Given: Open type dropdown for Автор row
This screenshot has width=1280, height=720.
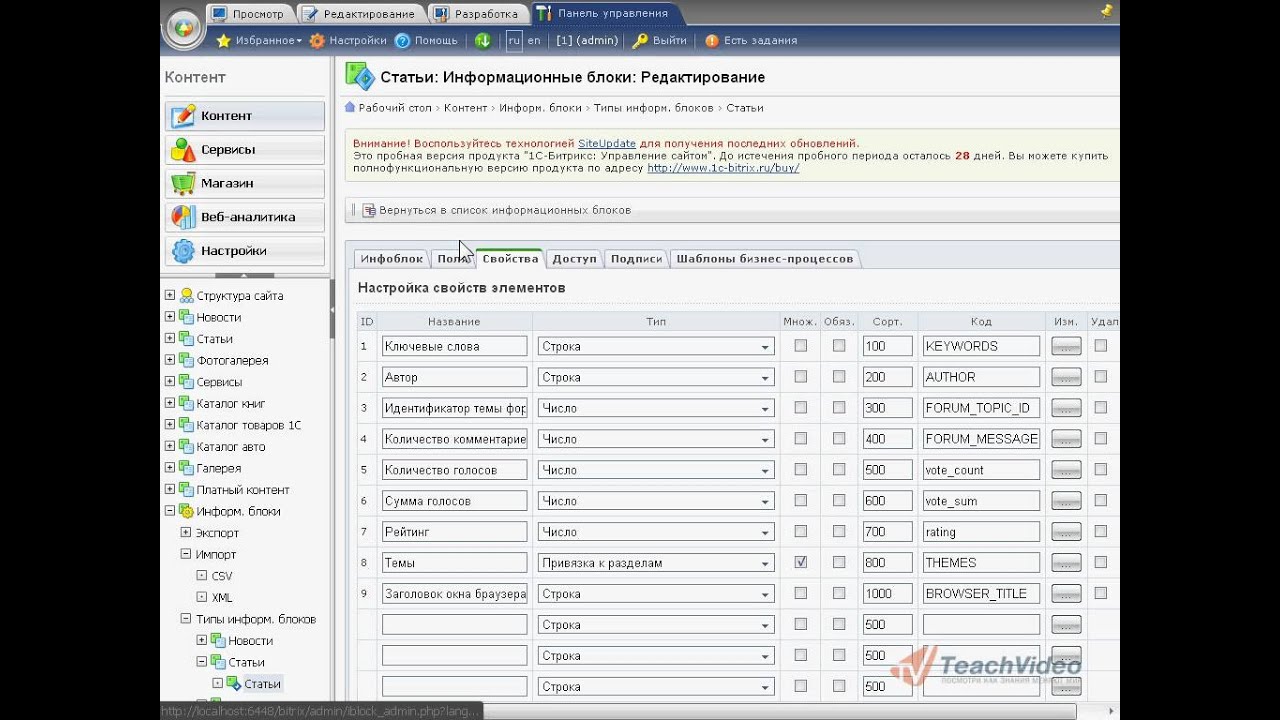Looking at the screenshot, I should coord(656,377).
